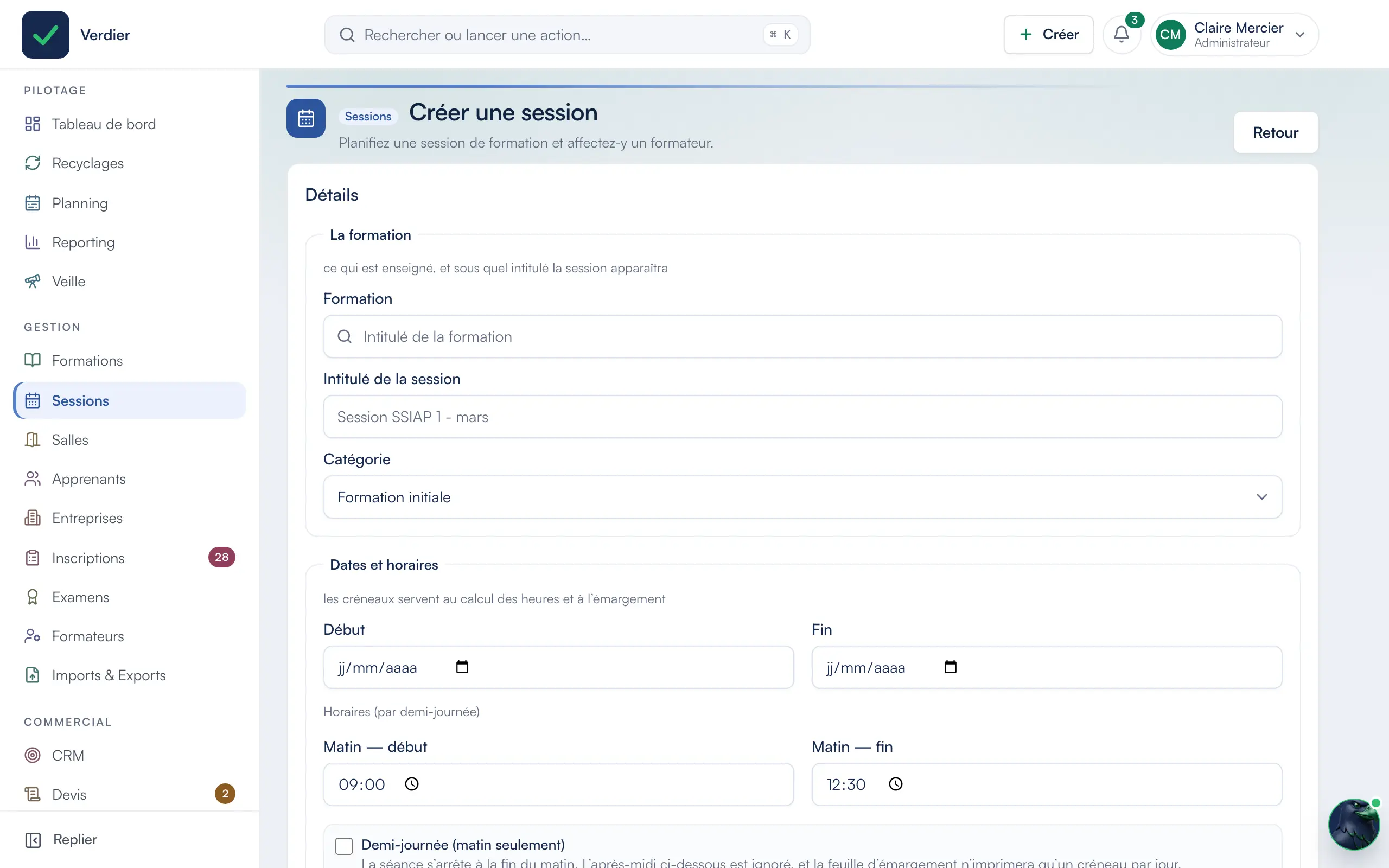Open the Planning section

[x=130, y=203]
